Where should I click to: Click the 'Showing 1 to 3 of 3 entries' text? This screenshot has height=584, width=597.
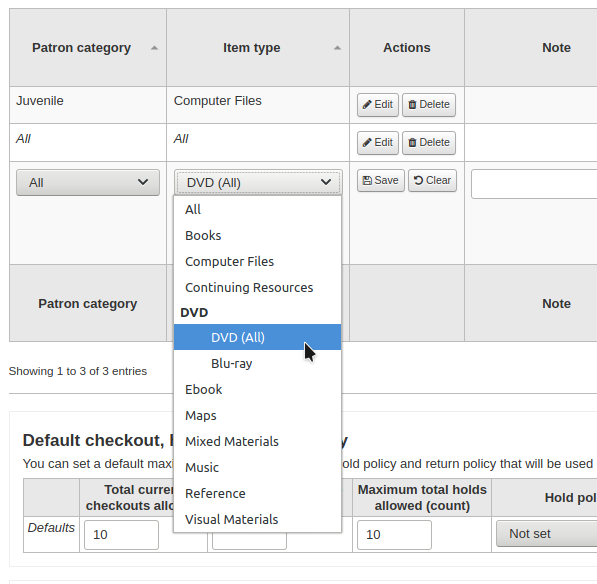click(78, 371)
